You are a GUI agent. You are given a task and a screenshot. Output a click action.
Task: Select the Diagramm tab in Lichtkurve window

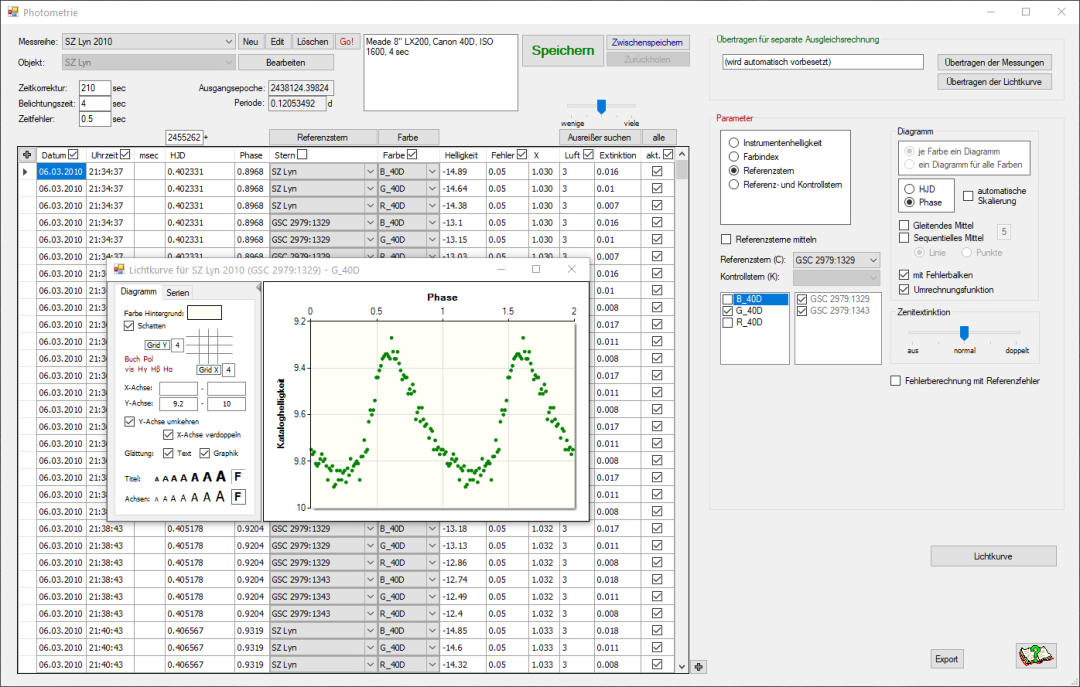[x=138, y=292]
